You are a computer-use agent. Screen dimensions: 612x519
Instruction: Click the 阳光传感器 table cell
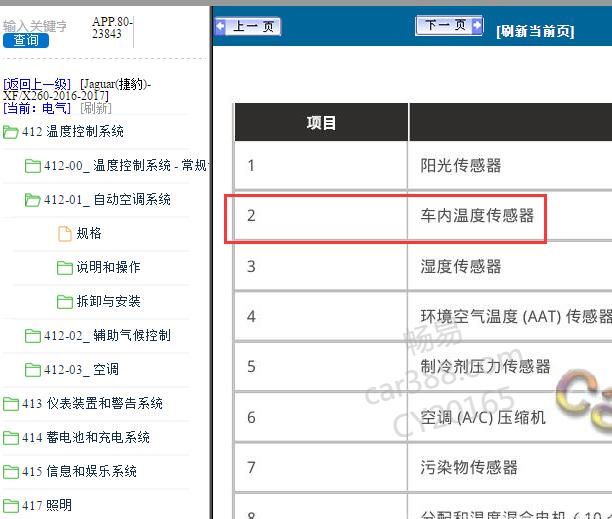pos(461,165)
